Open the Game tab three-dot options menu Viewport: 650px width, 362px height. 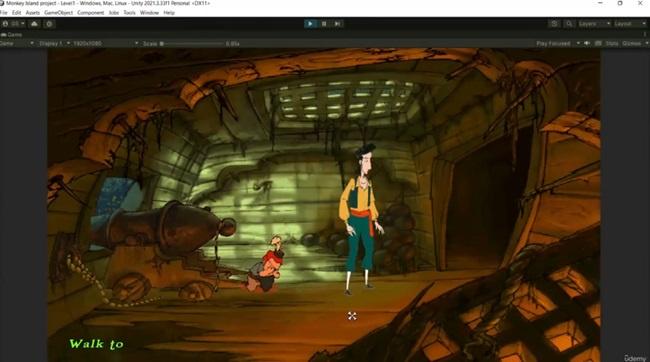click(645, 35)
